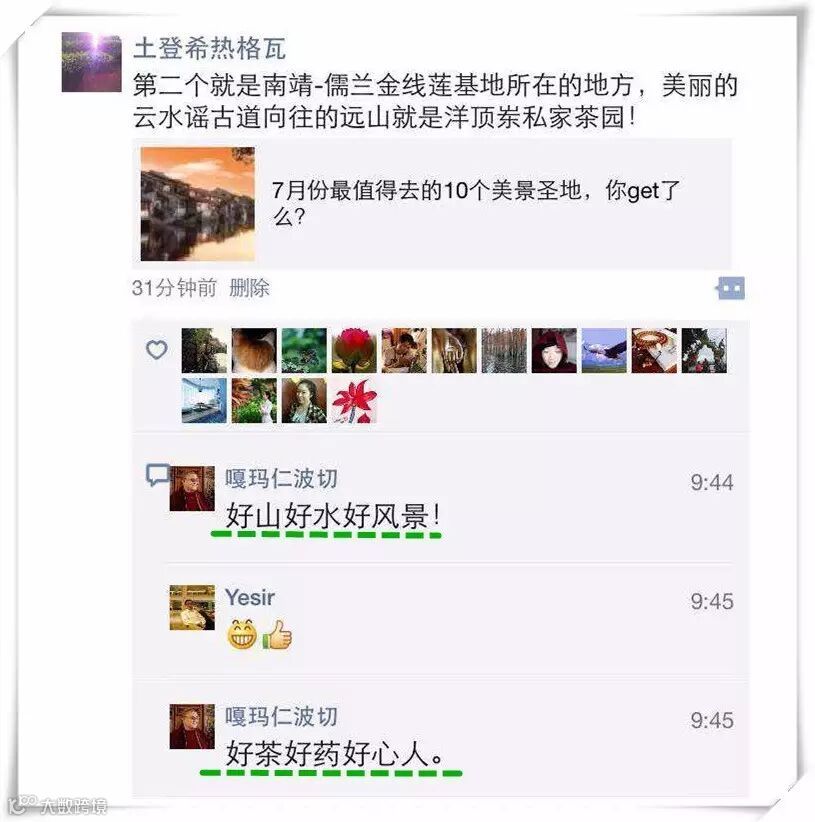Open the eagle photo liker avatar
815x822 pixels.
coord(604,350)
